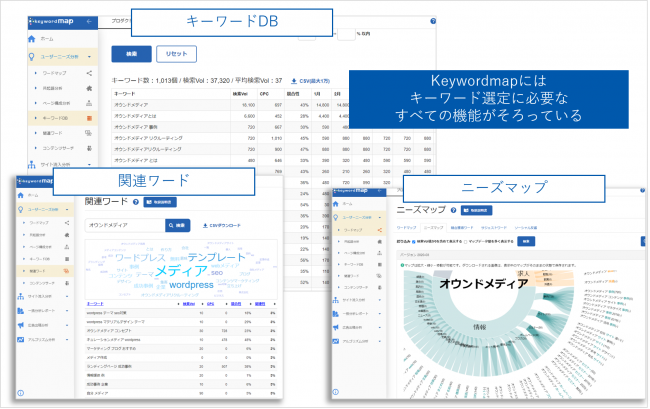This screenshot has width=650, height=409.
Task: Click the search button next to オウンドメディア field
Action: click(x=177, y=225)
